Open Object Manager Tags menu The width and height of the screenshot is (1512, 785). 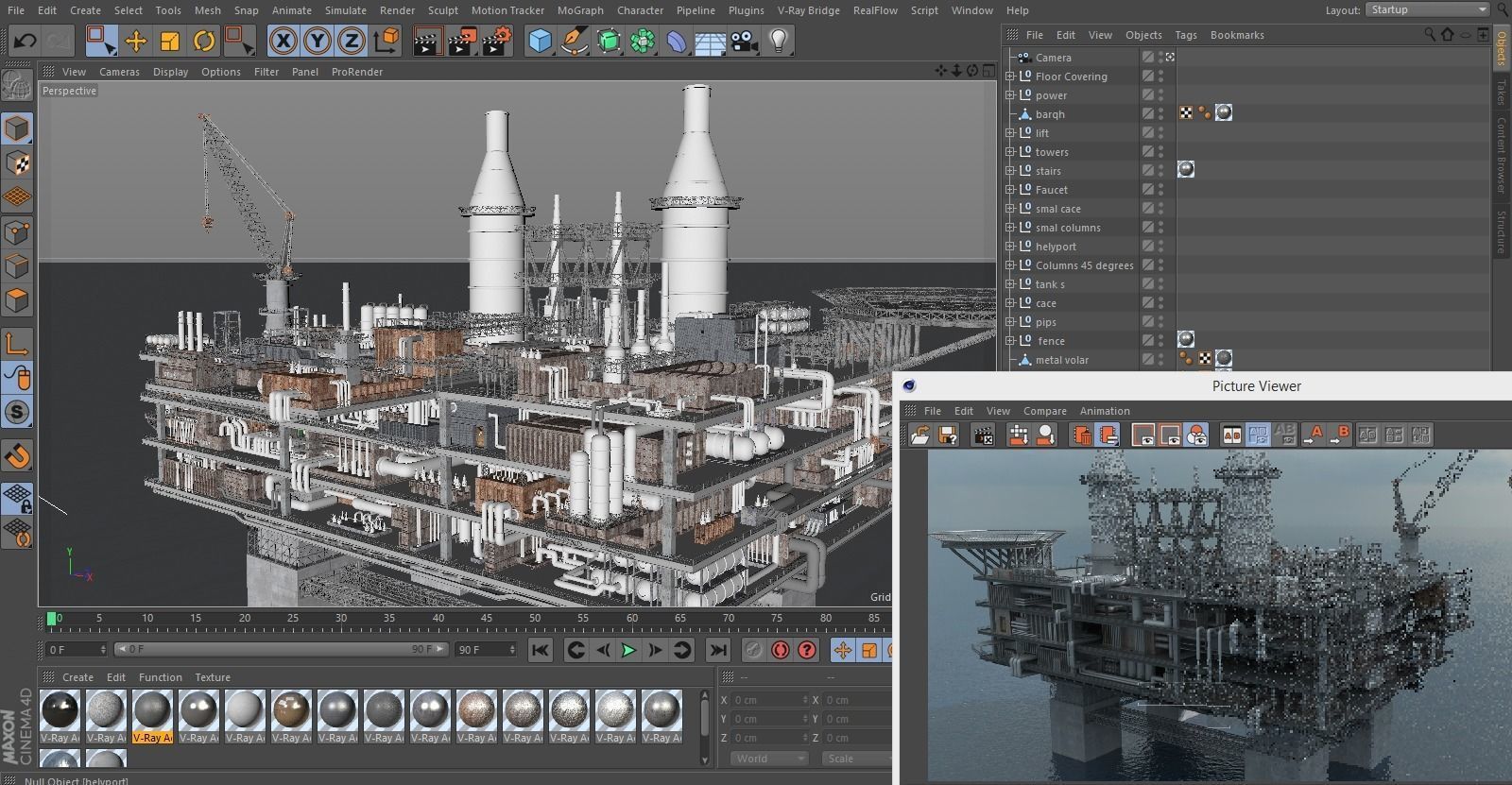click(x=1186, y=35)
